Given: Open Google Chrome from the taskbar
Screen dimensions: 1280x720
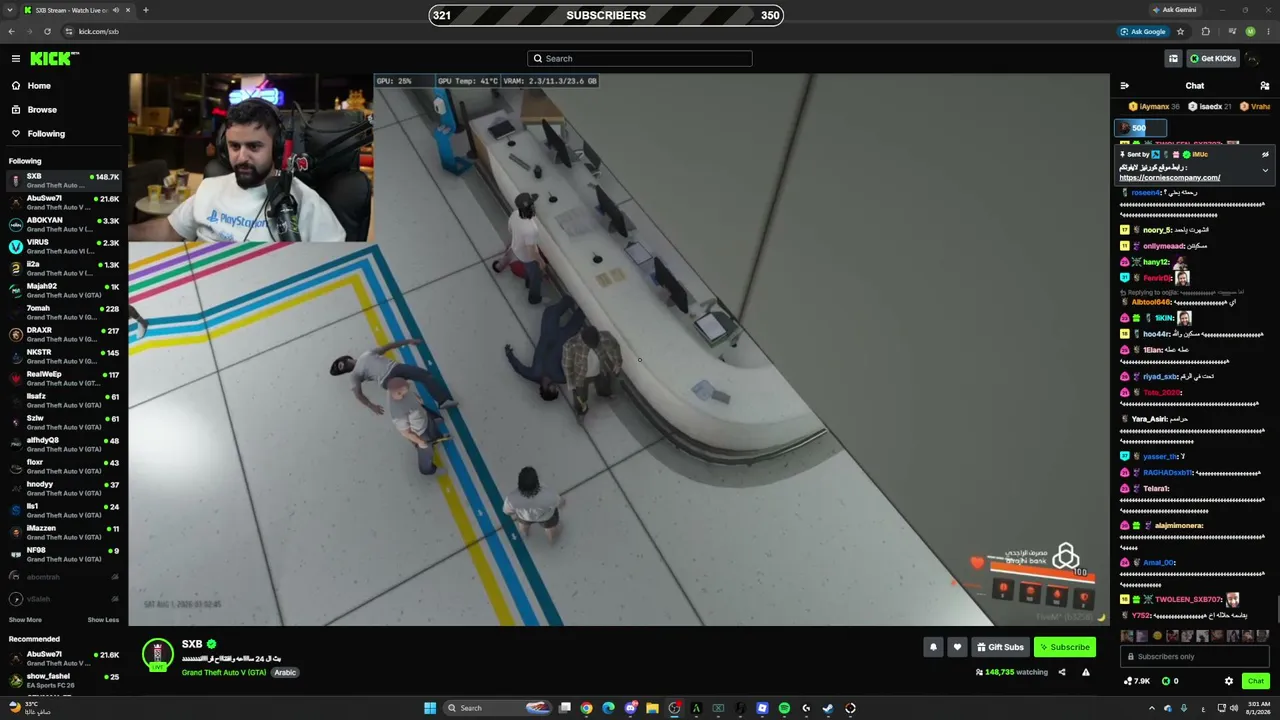Looking at the screenshot, I should 586,708.
